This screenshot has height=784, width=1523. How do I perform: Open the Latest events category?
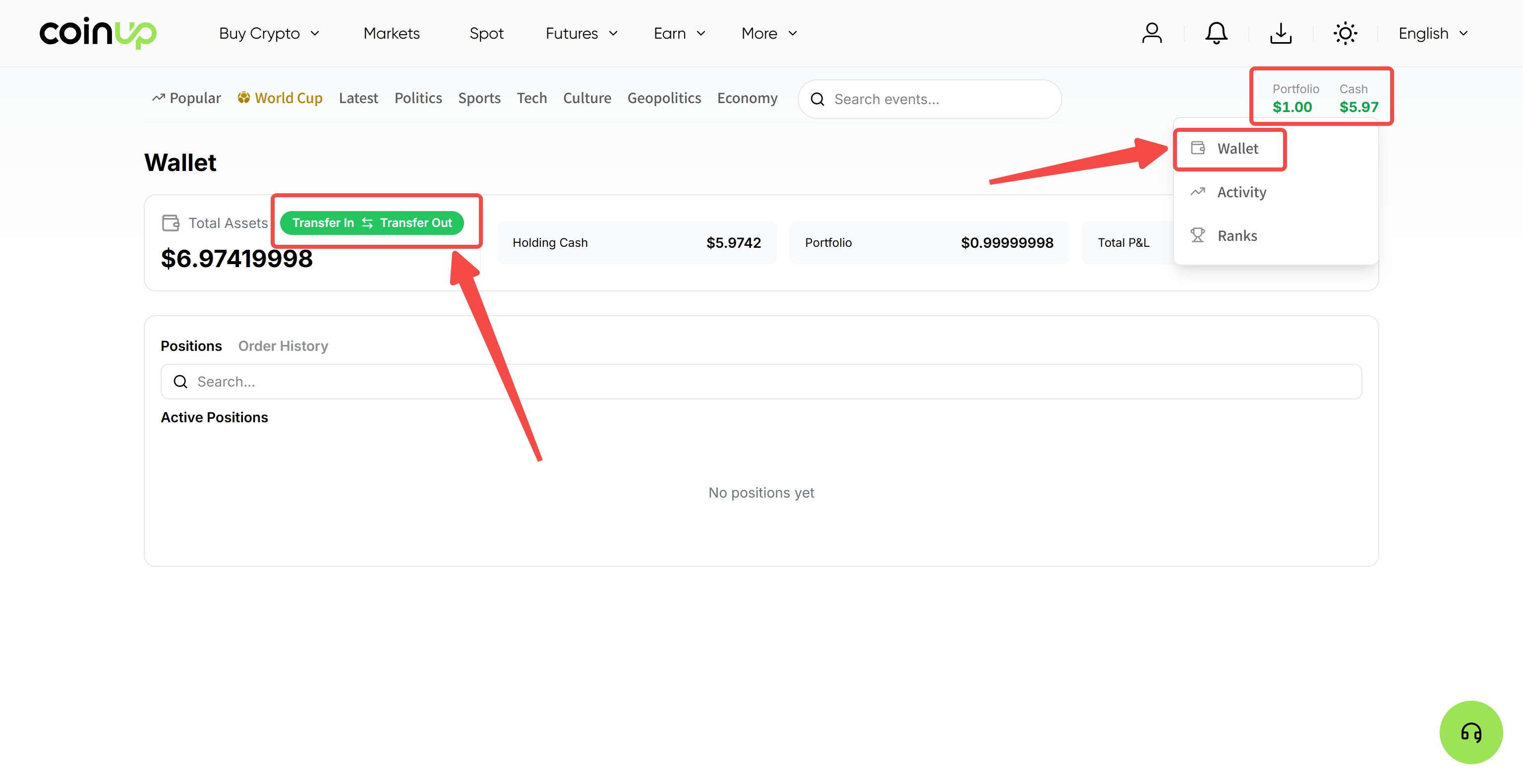point(358,98)
